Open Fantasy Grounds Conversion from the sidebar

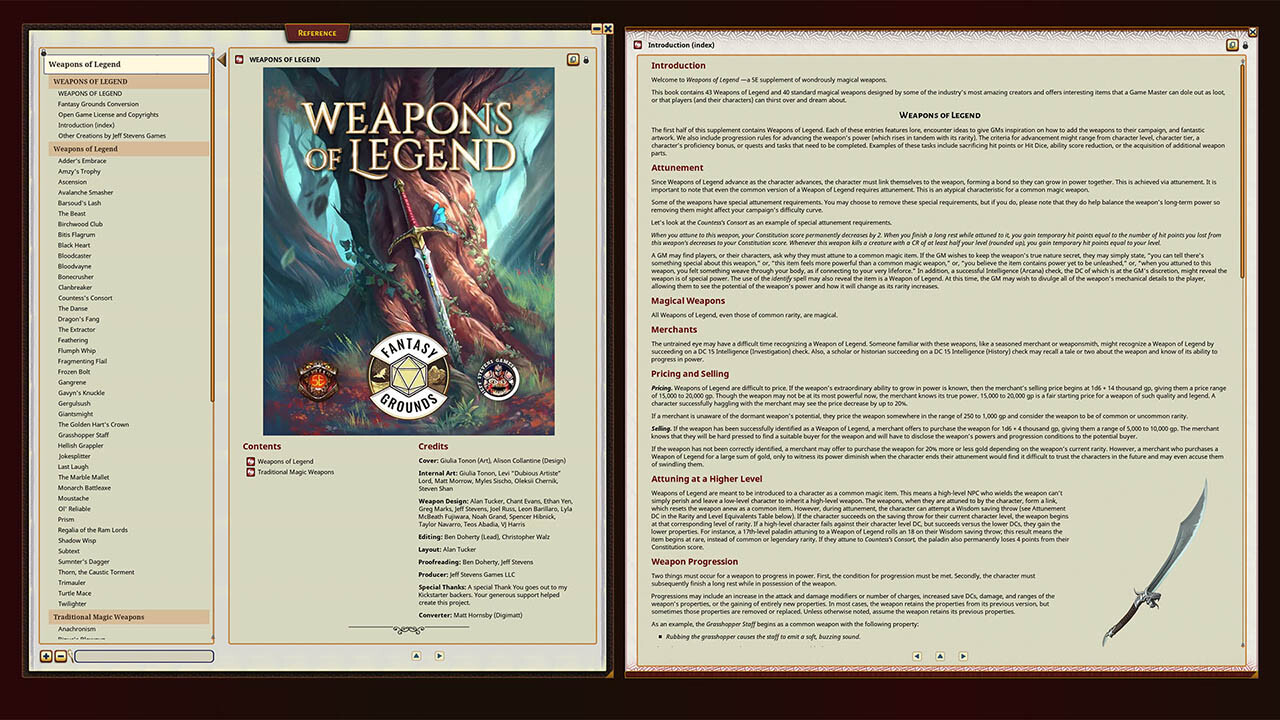click(x=98, y=103)
